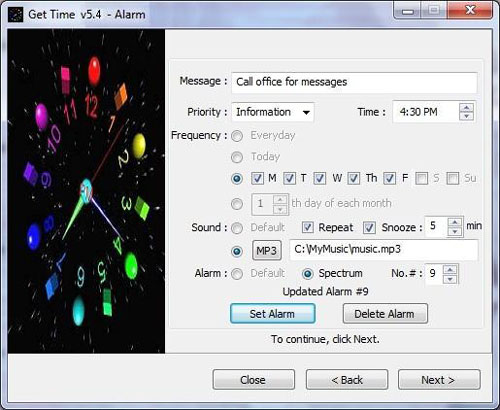
Task: Choose the Spectrum alarm radio option
Action: coord(307,274)
